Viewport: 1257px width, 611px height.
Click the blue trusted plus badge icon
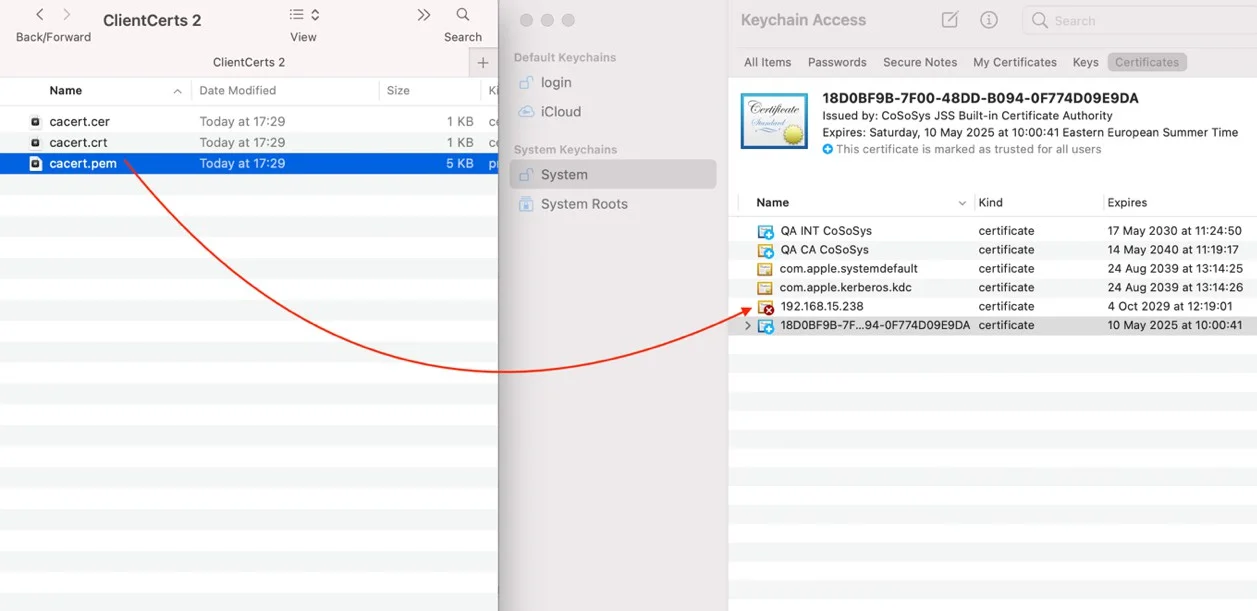tap(828, 149)
